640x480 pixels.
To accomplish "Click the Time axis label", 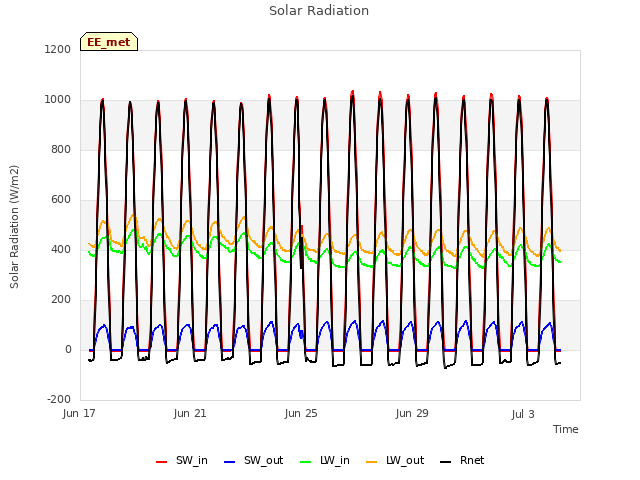I will tap(566, 429).
